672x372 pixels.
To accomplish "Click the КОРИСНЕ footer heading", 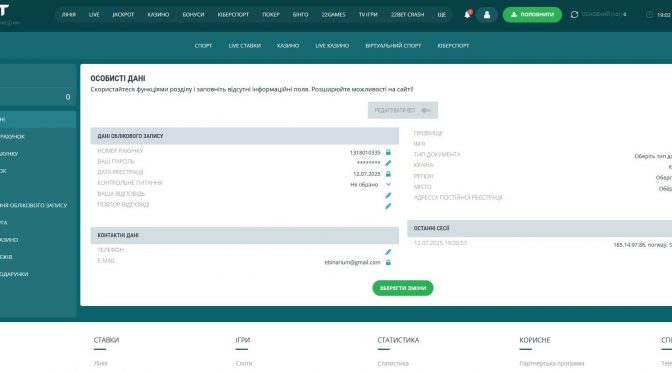I will 534,340.
